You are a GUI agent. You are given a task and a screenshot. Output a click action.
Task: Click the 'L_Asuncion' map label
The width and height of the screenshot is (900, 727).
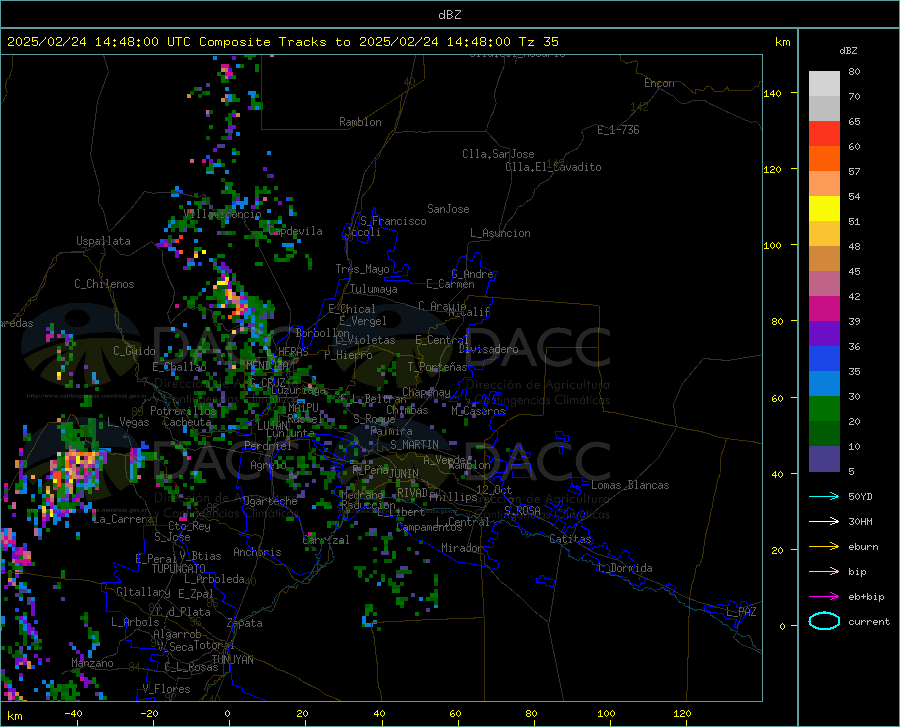[500, 233]
